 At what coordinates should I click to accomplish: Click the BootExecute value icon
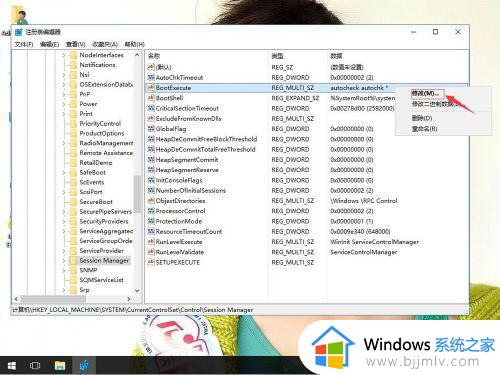(151, 88)
